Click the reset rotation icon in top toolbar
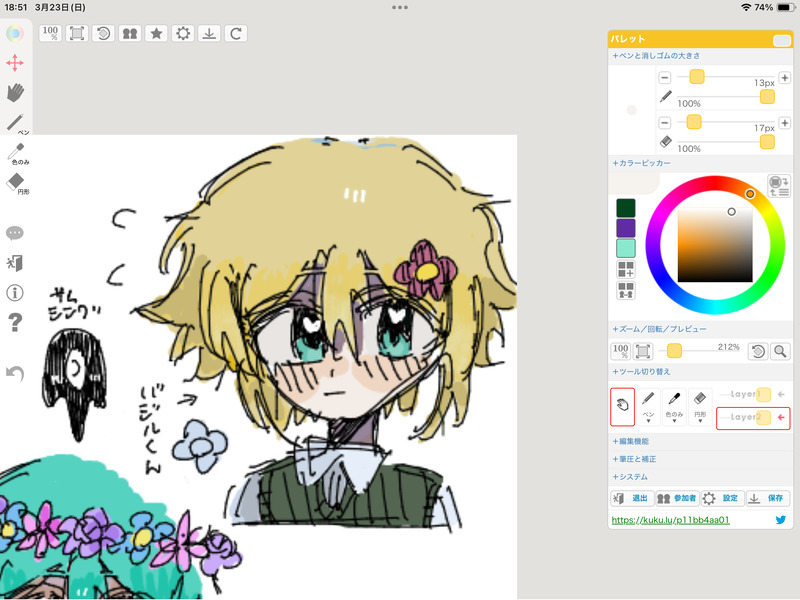Image resolution: width=800 pixels, height=600 pixels. click(103, 34)
